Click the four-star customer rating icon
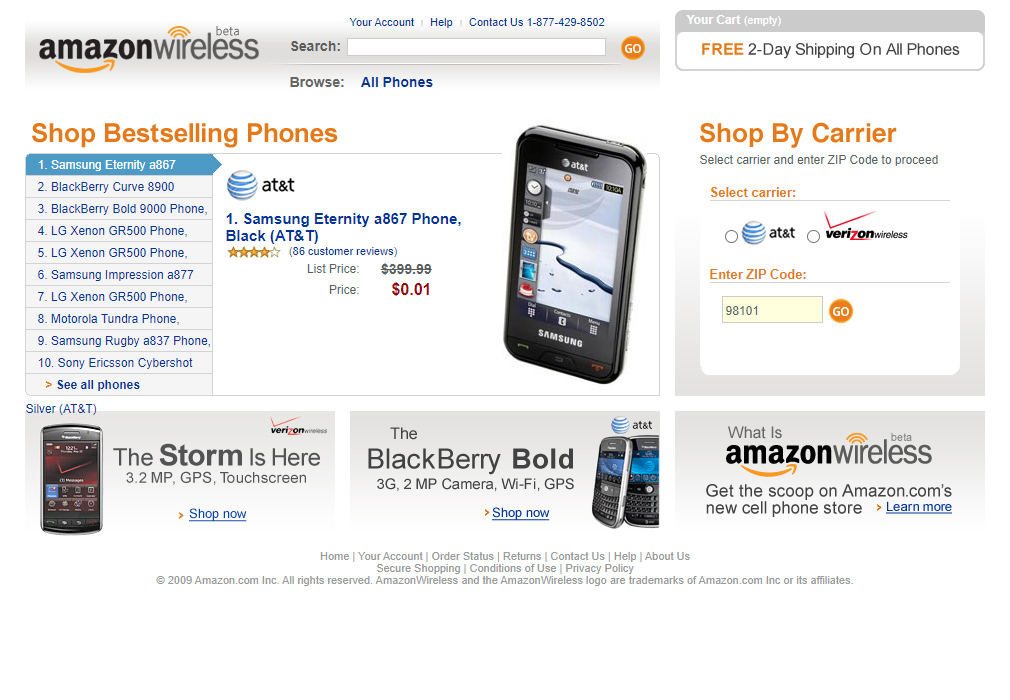1010x700 pixels. click(x=254, y=252)
